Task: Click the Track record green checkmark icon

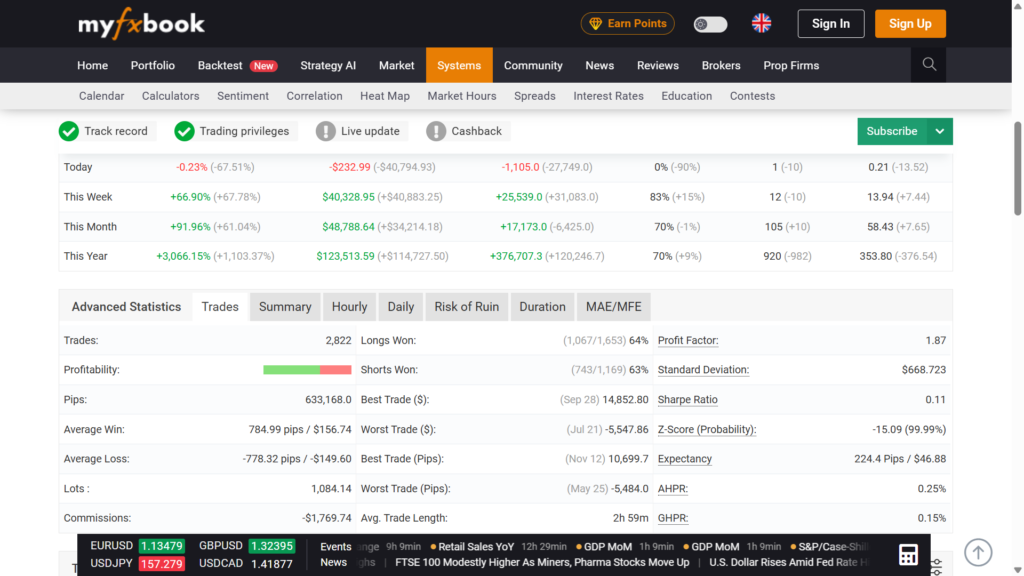Action: [69, 131]
